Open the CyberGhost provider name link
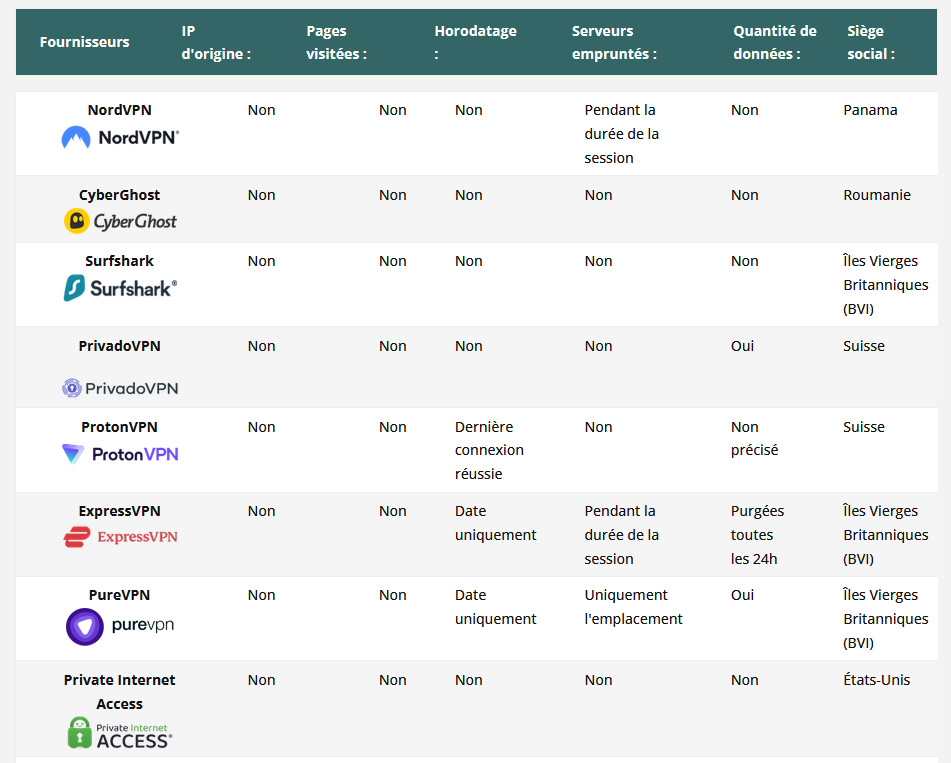 [x=120, y=195]
